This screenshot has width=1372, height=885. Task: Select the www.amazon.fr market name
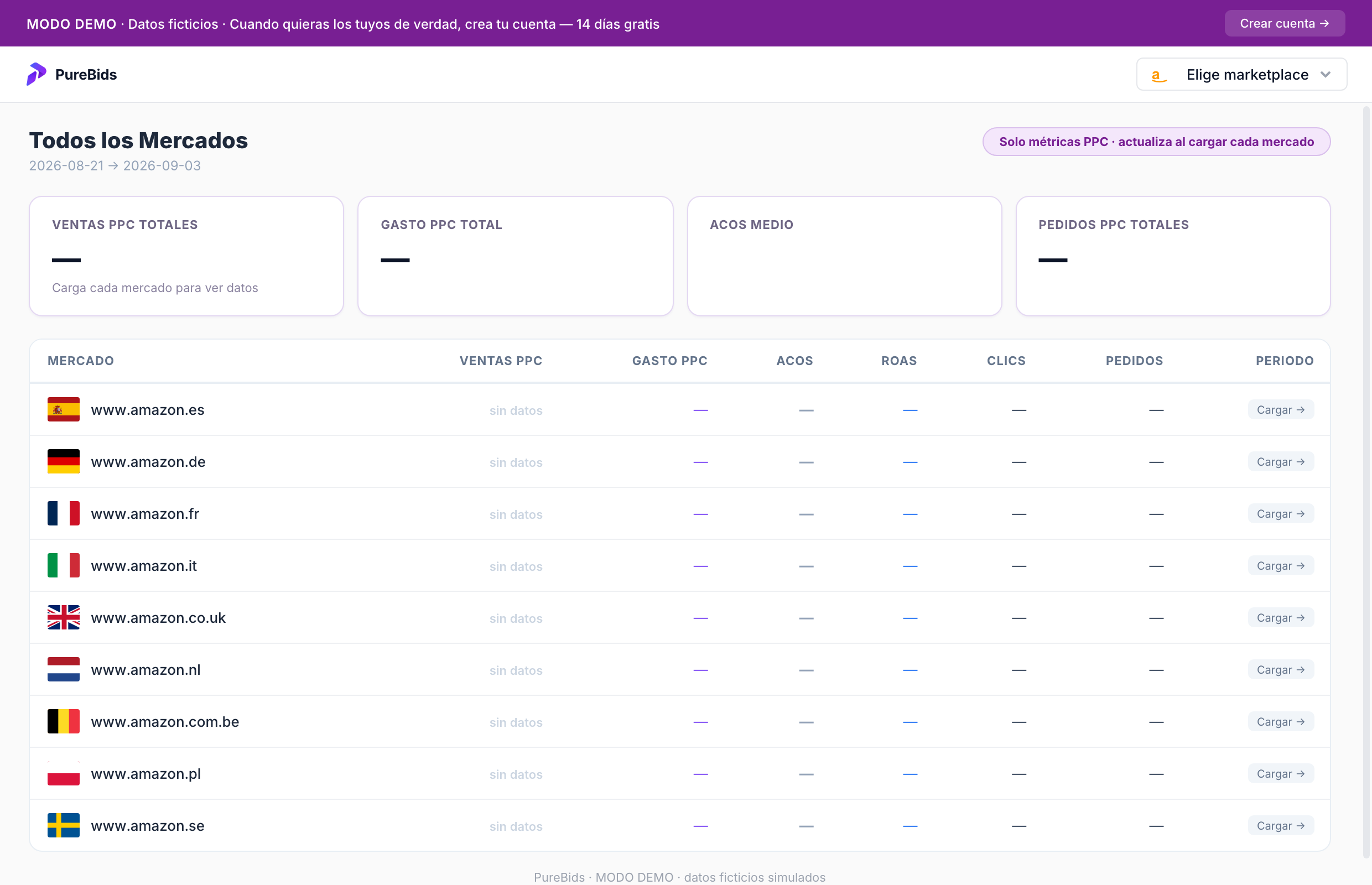click(145, 514)
